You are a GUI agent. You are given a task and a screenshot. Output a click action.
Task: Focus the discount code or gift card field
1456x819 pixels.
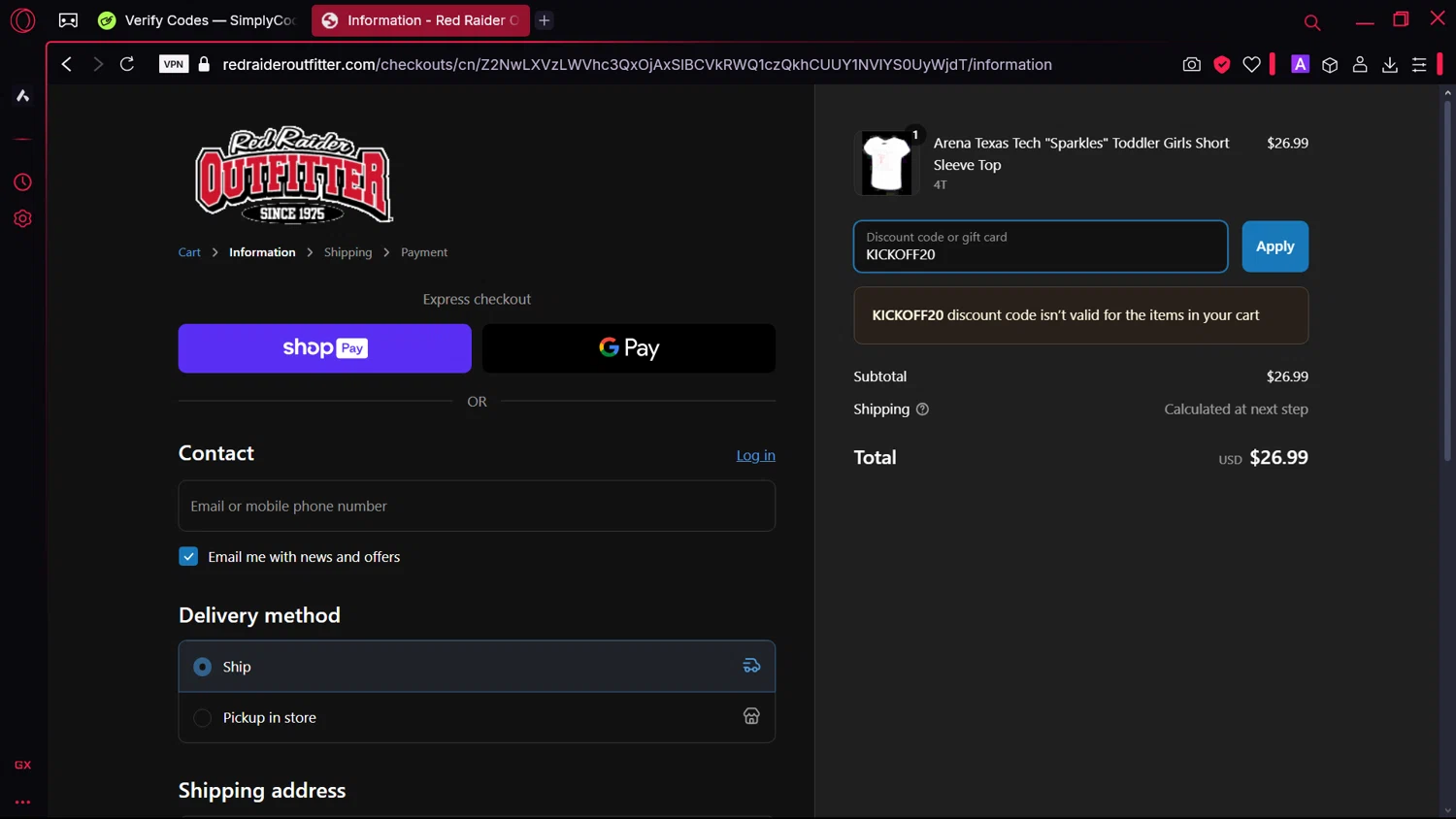pyautogui.click(x=1041, y=246)
